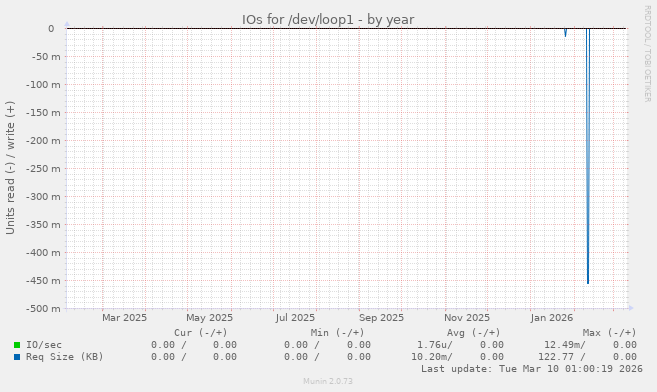657x392 pixels.
Task: Click the '-450 m' y-axis label
Action: click(x=43, y=281)
